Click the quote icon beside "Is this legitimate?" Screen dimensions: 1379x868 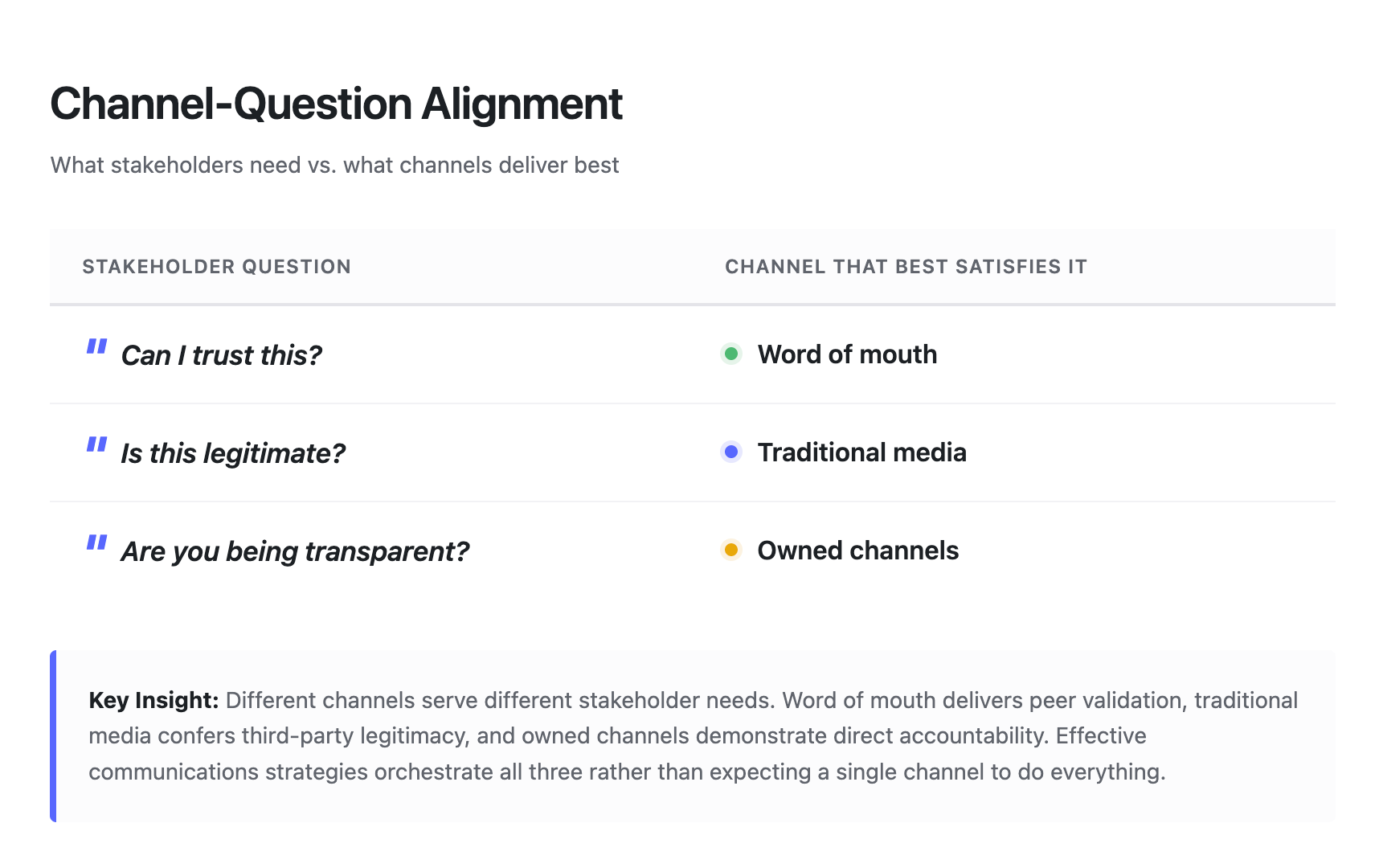[x=96, y=445]
